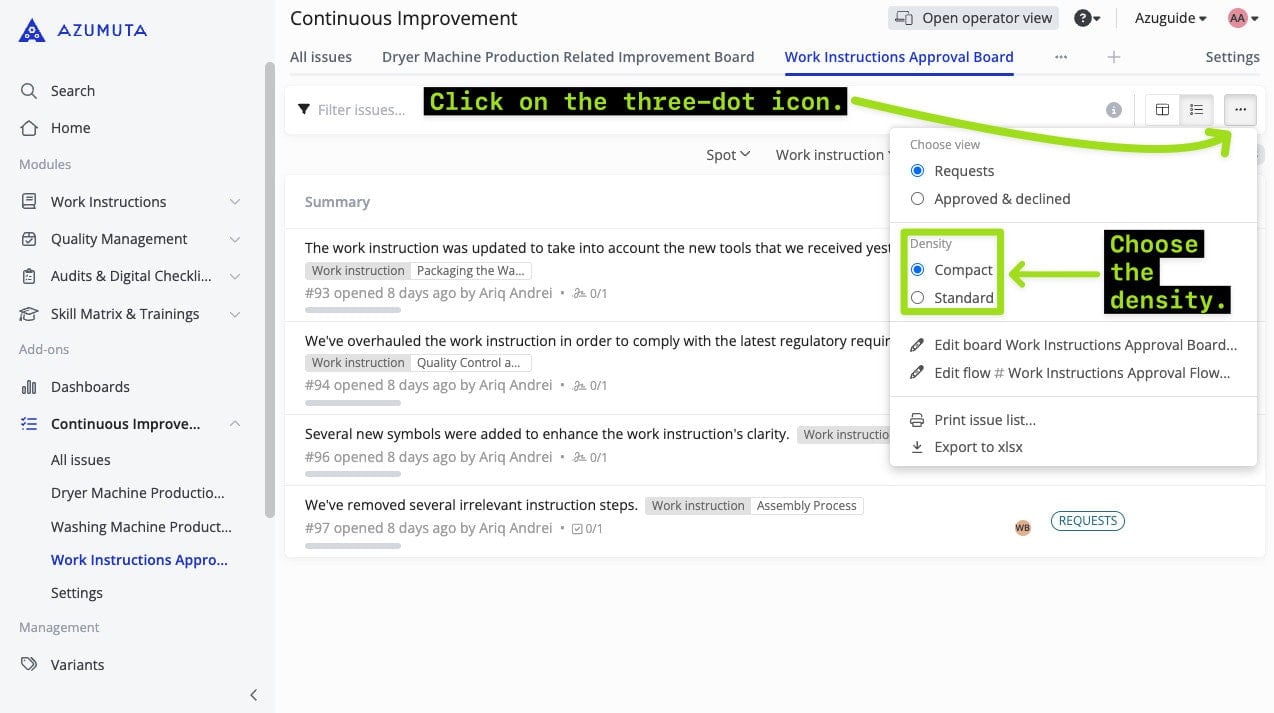Click progress bar under issue #93

pyautogui.click(x=352, y=311)
